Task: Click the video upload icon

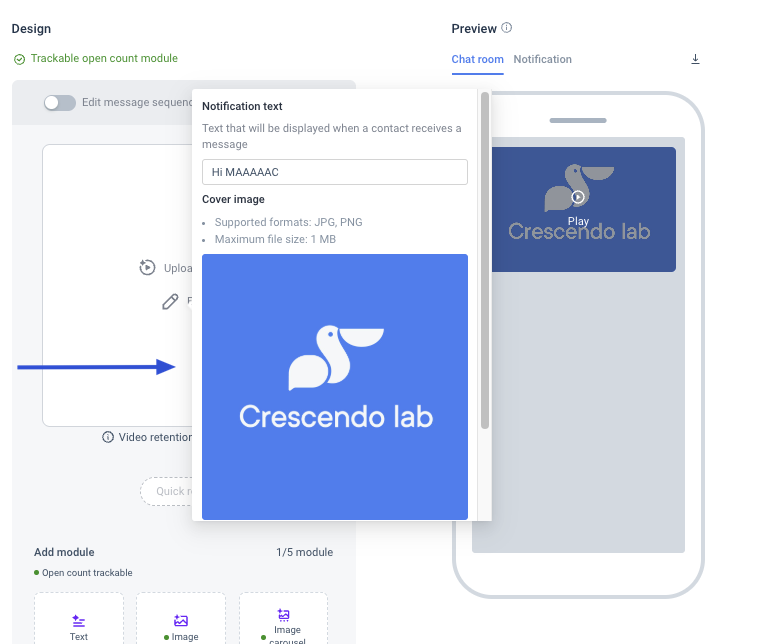Action: 147,267
